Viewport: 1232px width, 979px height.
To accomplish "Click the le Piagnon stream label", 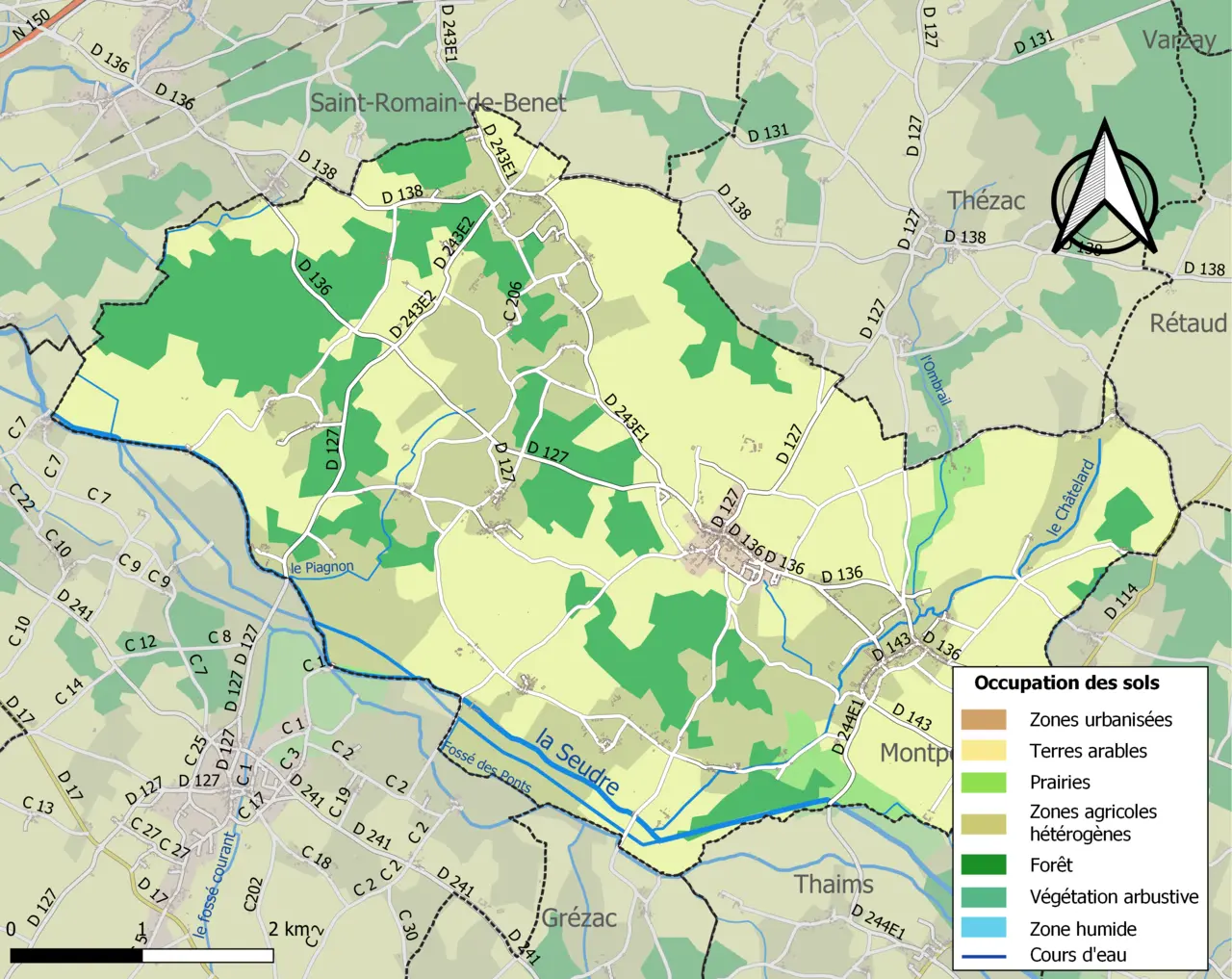I will point(322,568).
